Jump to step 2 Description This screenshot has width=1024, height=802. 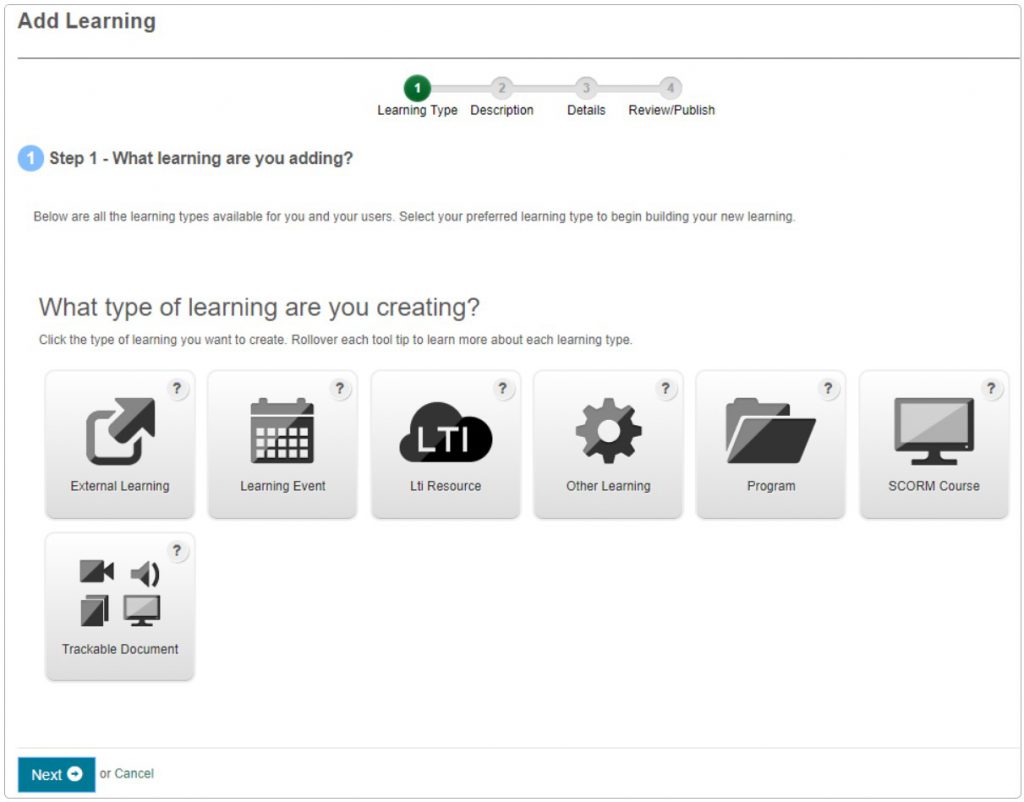[x=502, y=89]
